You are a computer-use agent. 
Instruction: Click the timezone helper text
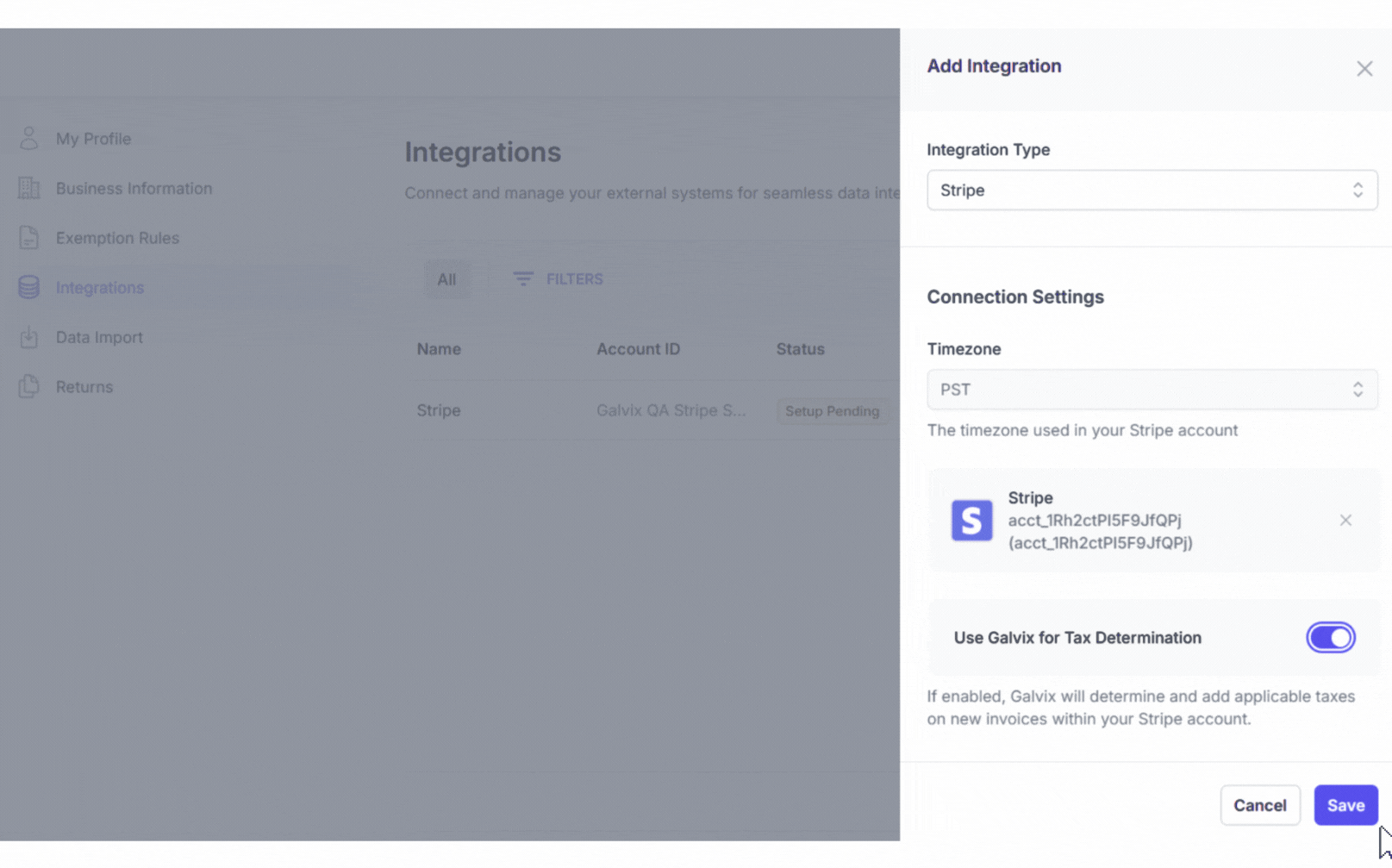1082,430
